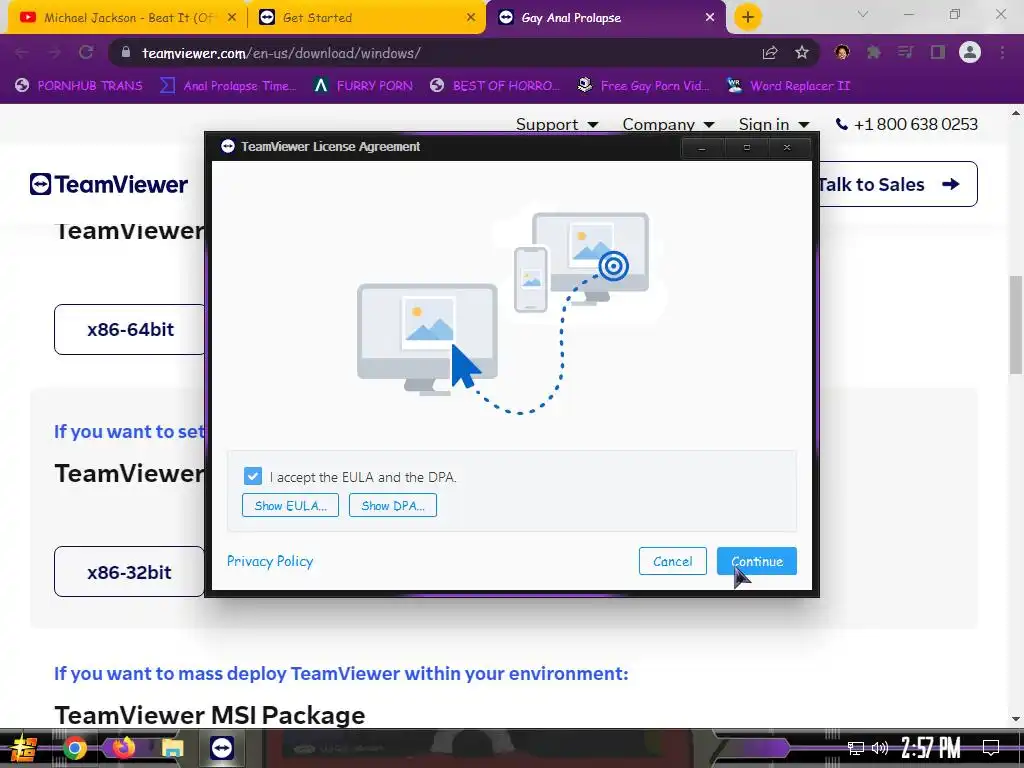This screenshot has height=768, width=1024.
Task: Maximize the TeamViewer License Agreement dialog
Action: coord(746,148)
